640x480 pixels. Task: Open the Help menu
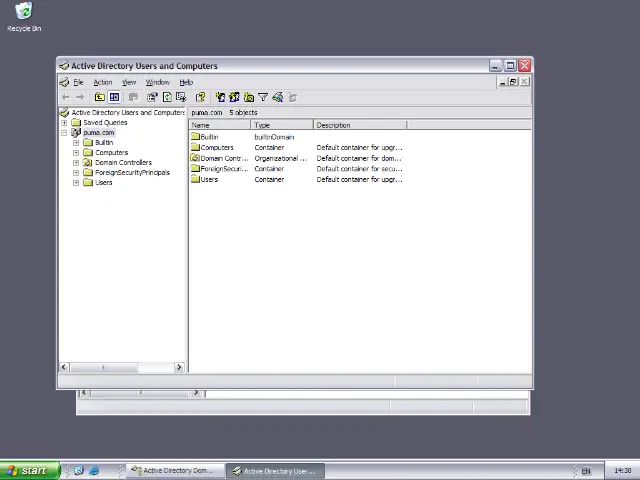point(186,82)
